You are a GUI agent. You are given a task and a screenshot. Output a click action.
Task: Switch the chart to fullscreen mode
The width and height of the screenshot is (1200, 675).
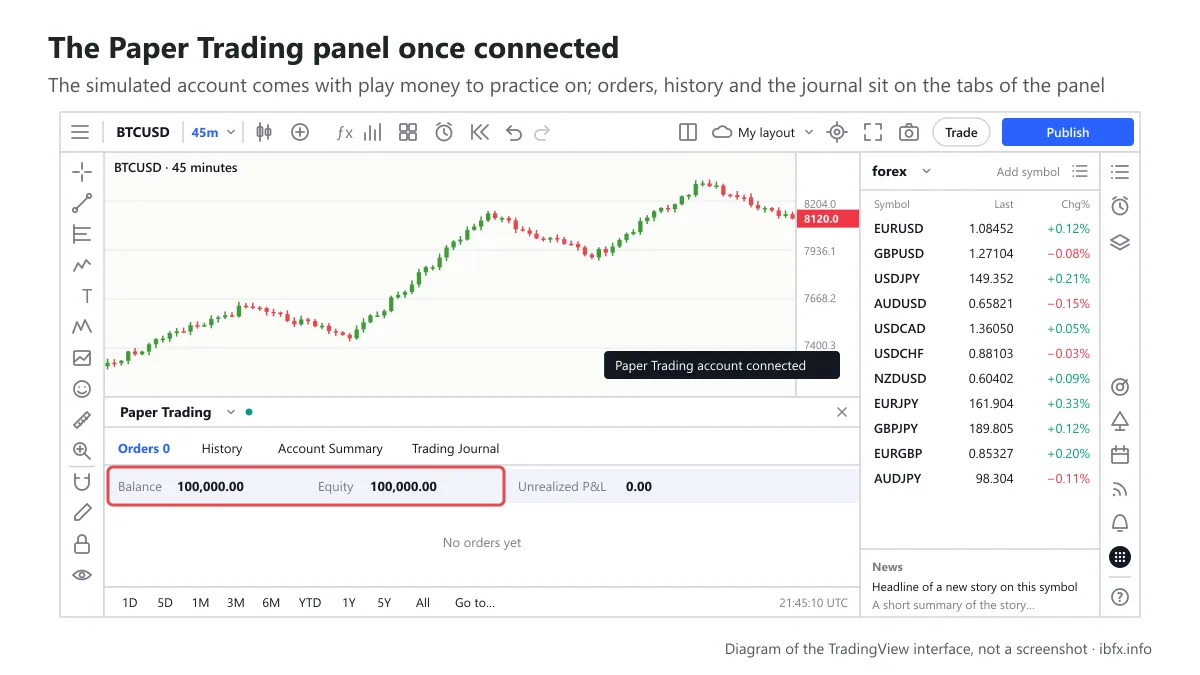pos(873,132)
